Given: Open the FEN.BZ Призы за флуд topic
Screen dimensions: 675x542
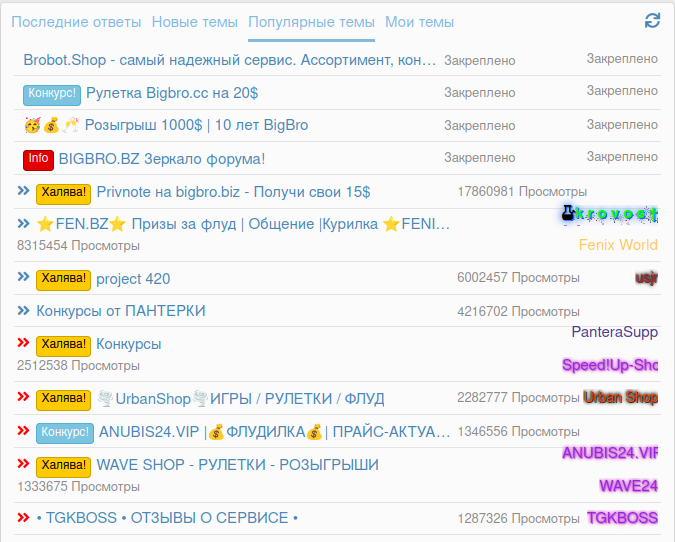Looking at the screenshot, I should point(243,224).
